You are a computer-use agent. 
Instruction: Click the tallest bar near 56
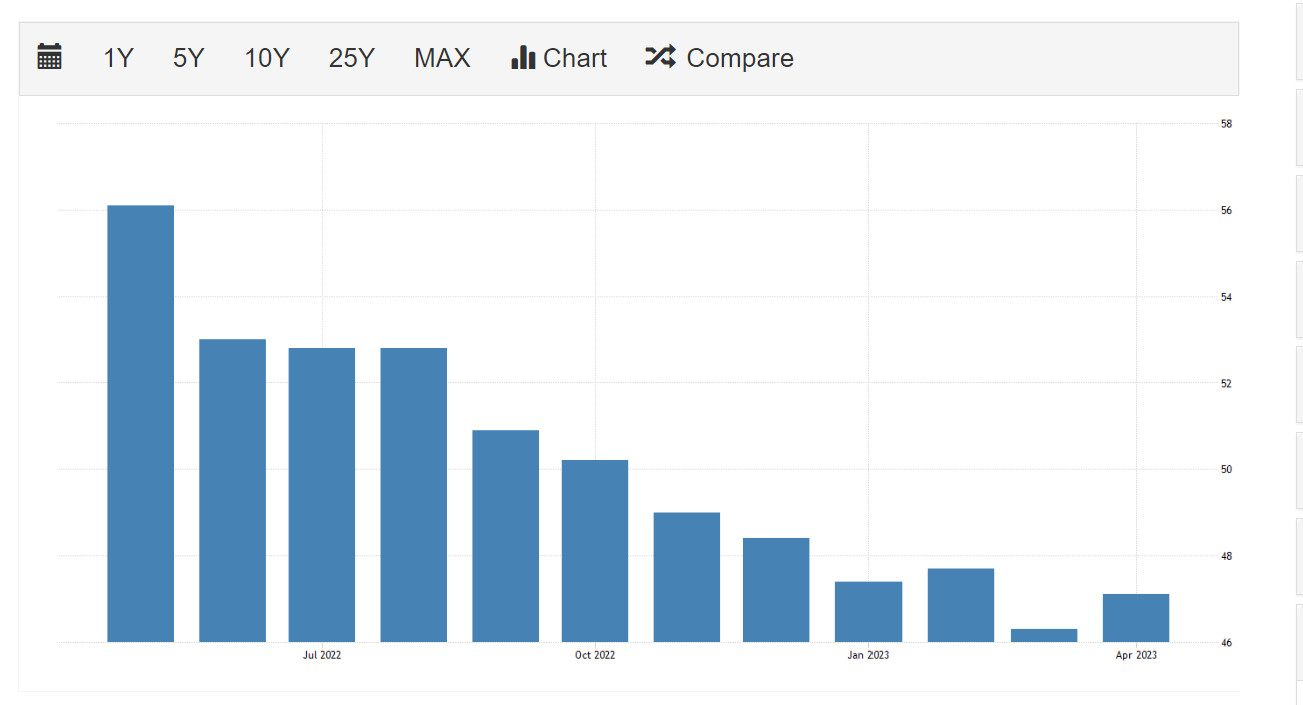pyautogui.click(x=141, y=423)
